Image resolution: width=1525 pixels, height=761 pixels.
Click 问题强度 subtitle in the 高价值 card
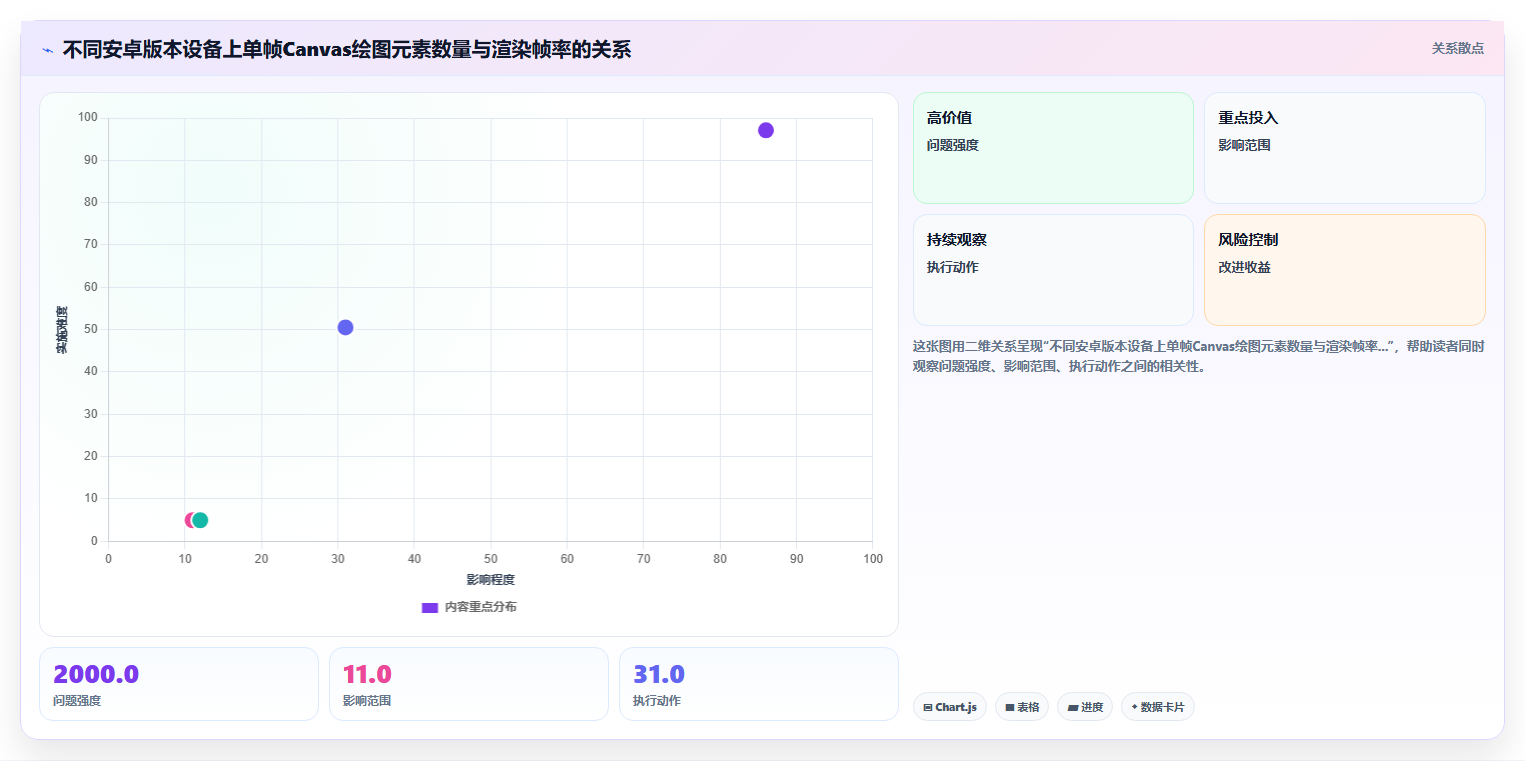point(953,145)
